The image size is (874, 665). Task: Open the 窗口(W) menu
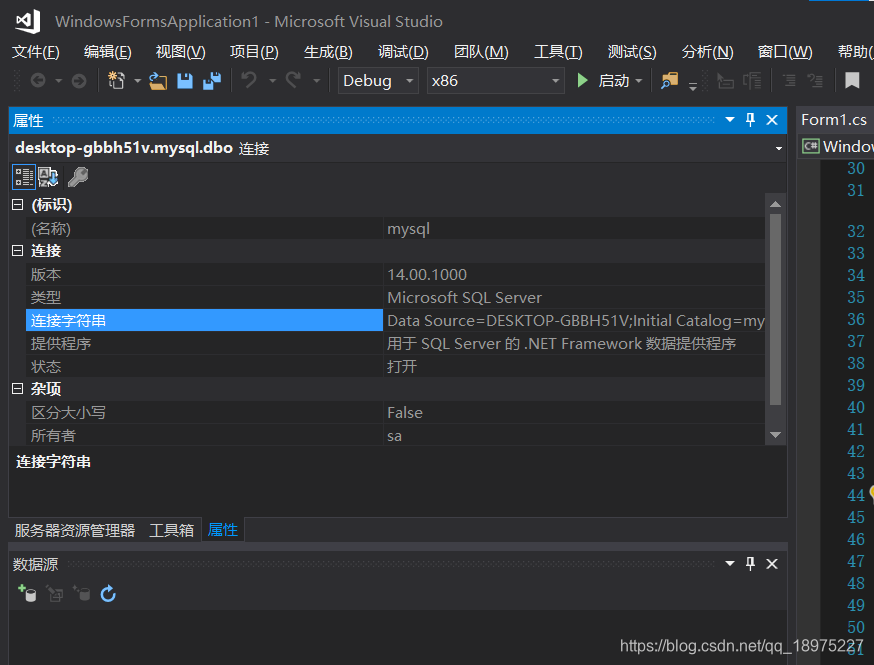(785, 52)
